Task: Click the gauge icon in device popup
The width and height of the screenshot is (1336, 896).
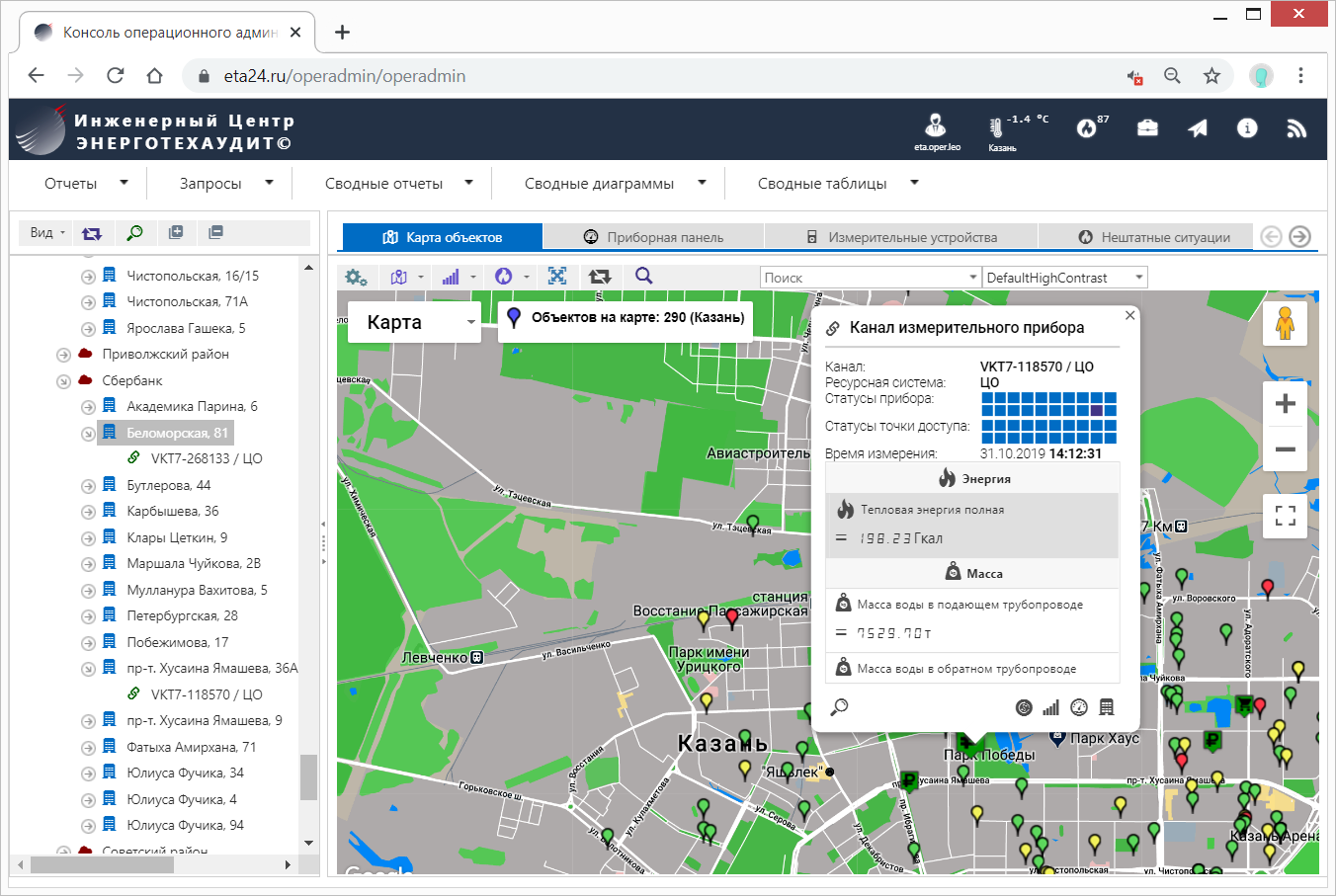Action: tap(1079, 707)
